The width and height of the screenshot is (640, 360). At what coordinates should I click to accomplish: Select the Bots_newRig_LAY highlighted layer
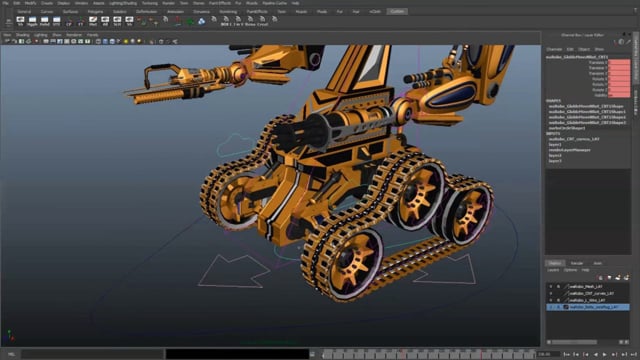(x=588, y=307)
